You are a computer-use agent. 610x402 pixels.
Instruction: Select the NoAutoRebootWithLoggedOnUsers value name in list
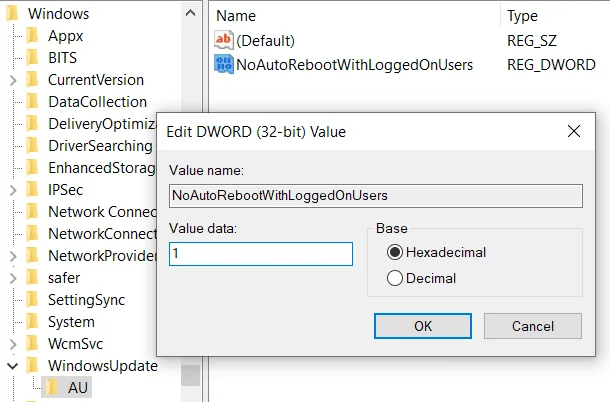point(354,65)
